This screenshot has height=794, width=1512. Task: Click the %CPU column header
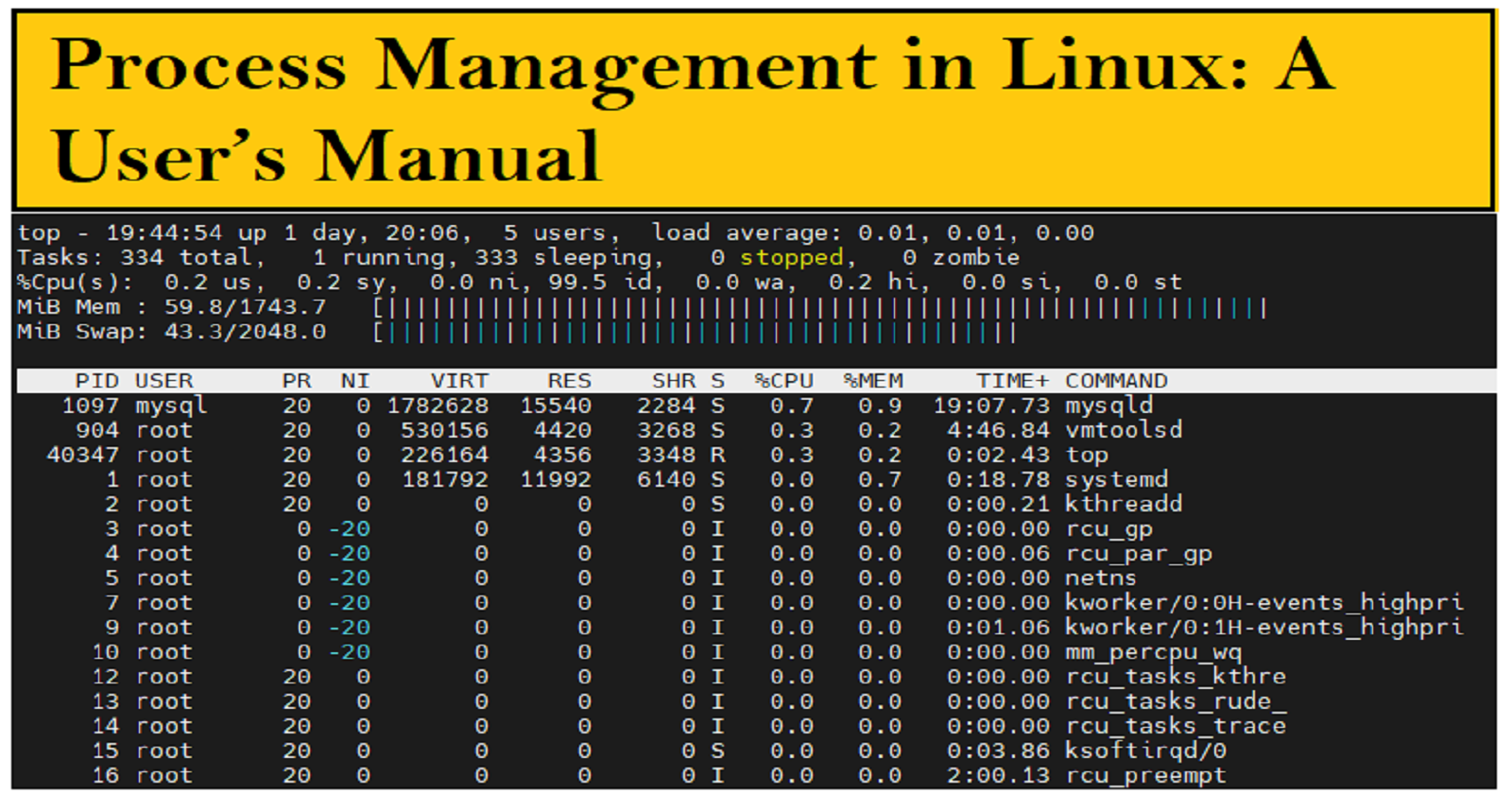784,381
